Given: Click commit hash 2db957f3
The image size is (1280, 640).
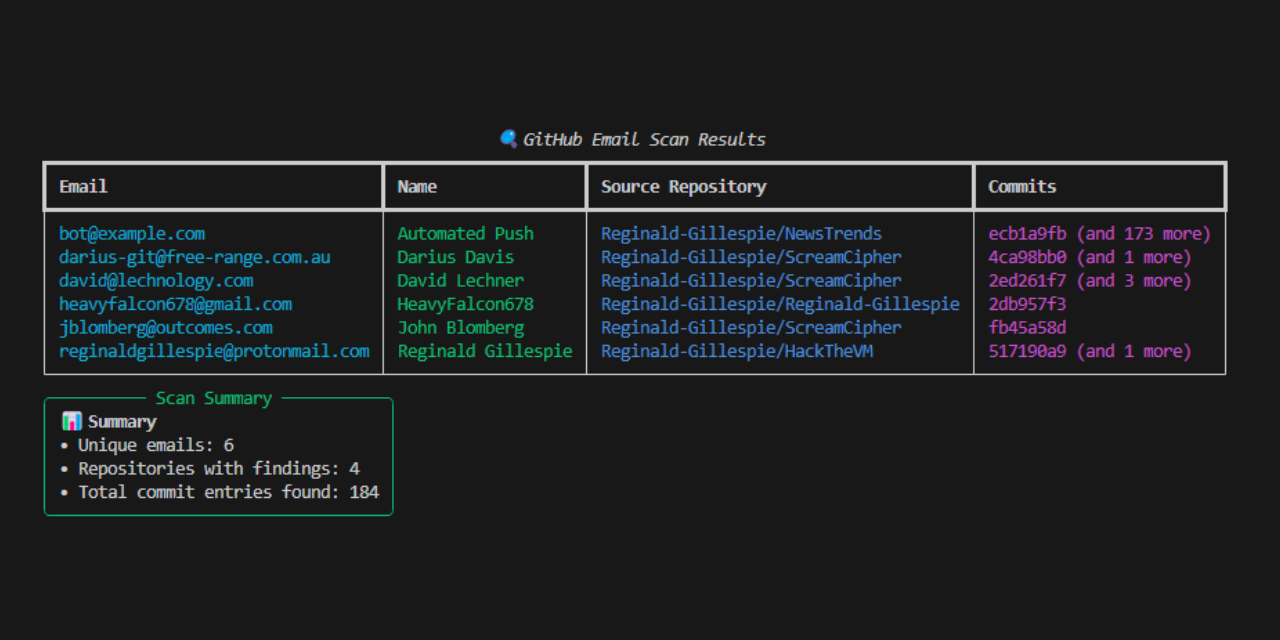Looking at the screenshot, I should click(x=1027, y=304).
